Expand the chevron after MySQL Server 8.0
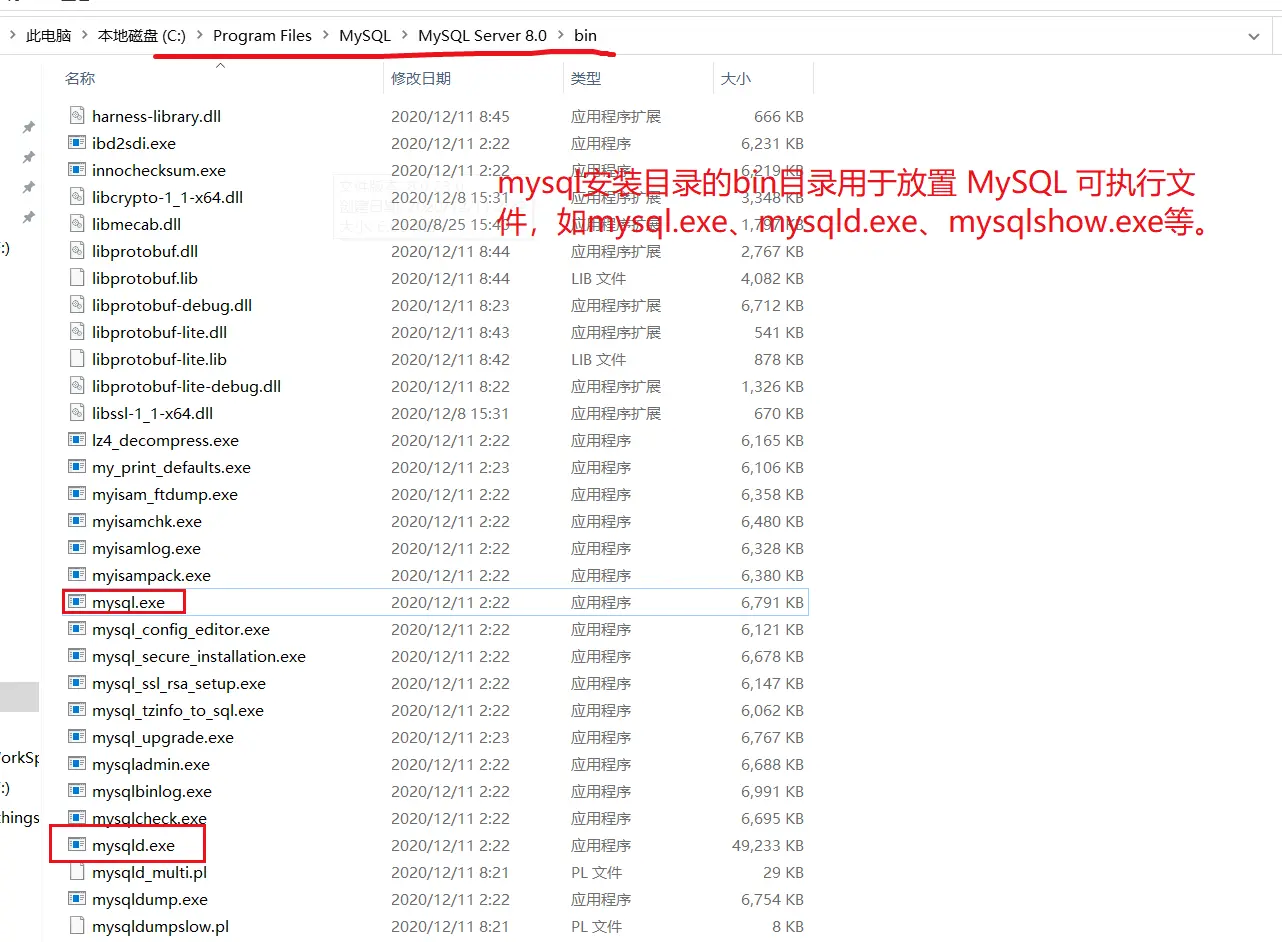The image size is (1282, 942). [560, 36]
